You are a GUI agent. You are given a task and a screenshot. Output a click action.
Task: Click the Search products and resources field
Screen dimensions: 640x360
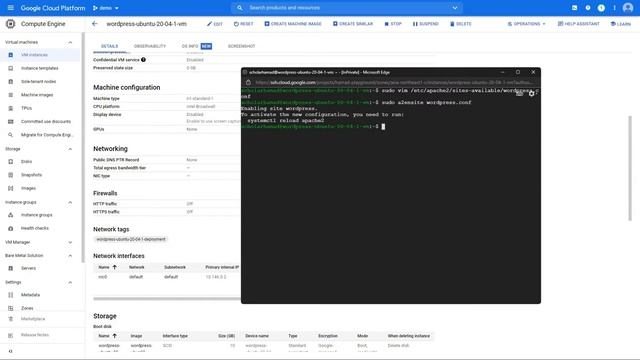347,8
